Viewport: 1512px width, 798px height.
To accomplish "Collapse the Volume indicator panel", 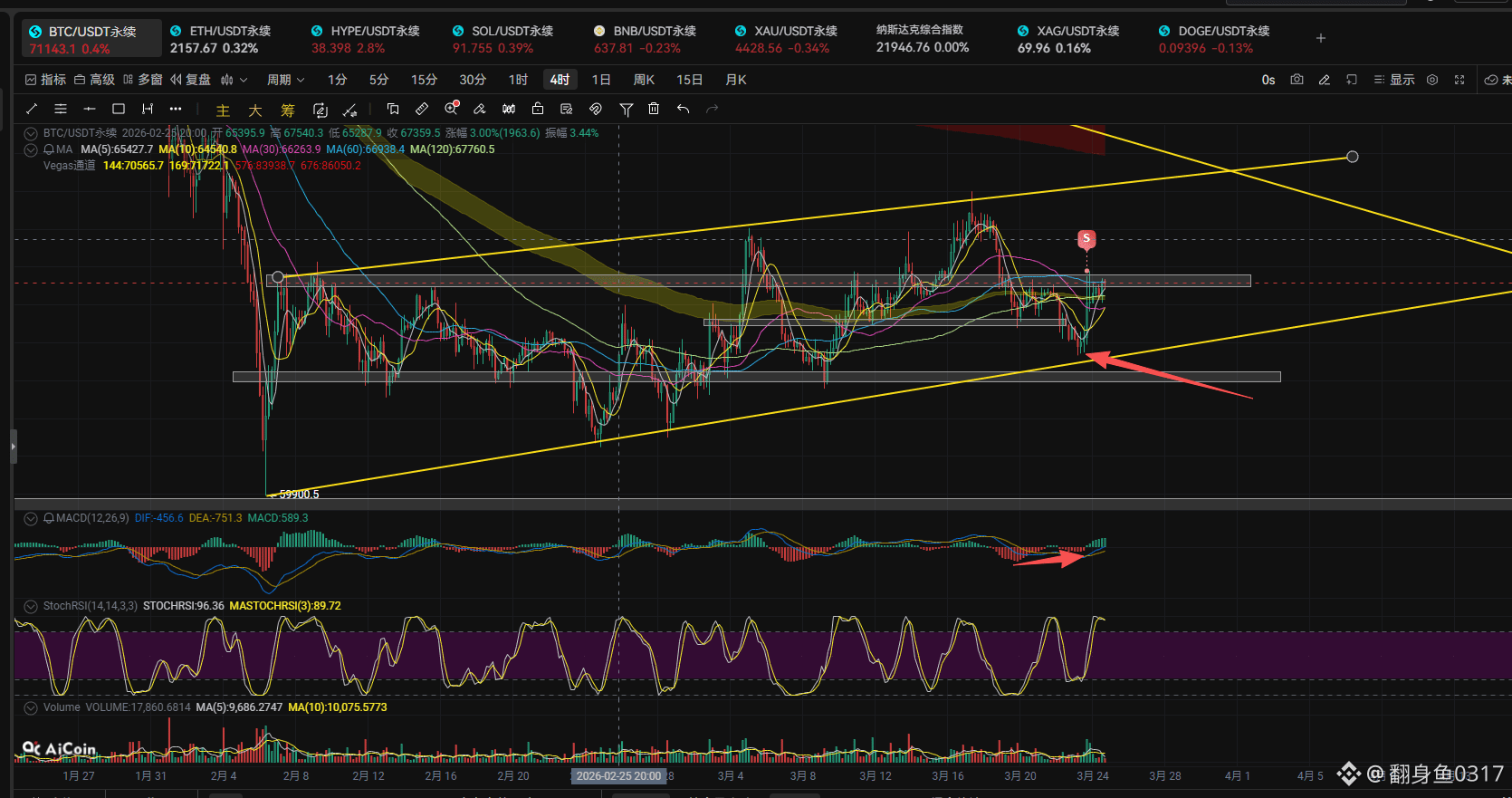I will [x=31, y=707].
